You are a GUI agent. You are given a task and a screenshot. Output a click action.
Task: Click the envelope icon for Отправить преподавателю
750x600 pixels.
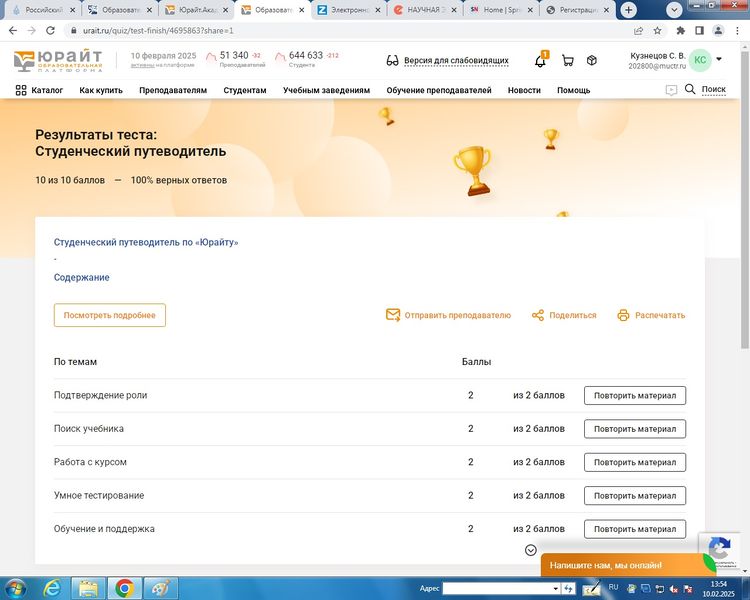(393, 315)
